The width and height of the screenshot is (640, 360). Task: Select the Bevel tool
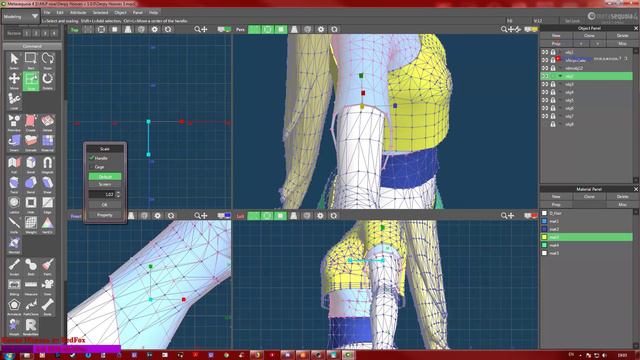[x=31, y=164]
